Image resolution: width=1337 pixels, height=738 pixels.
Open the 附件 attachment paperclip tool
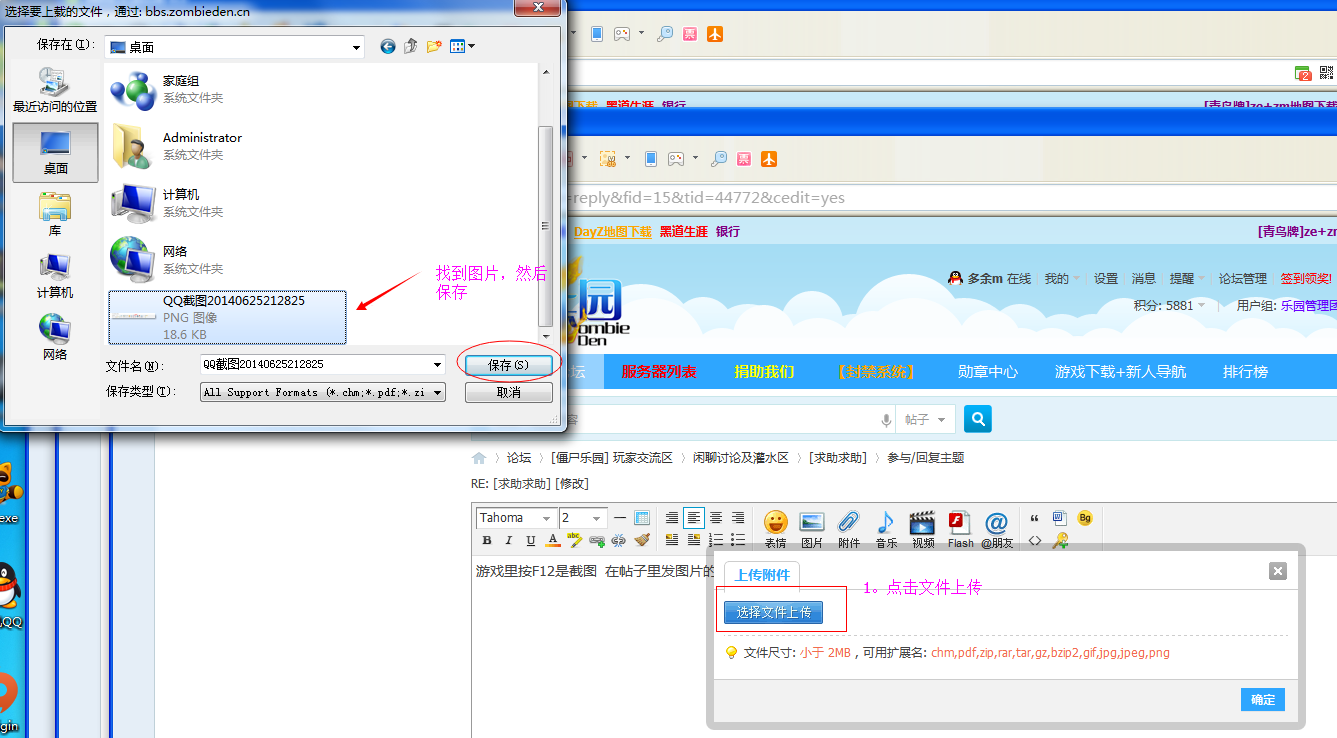849,528
